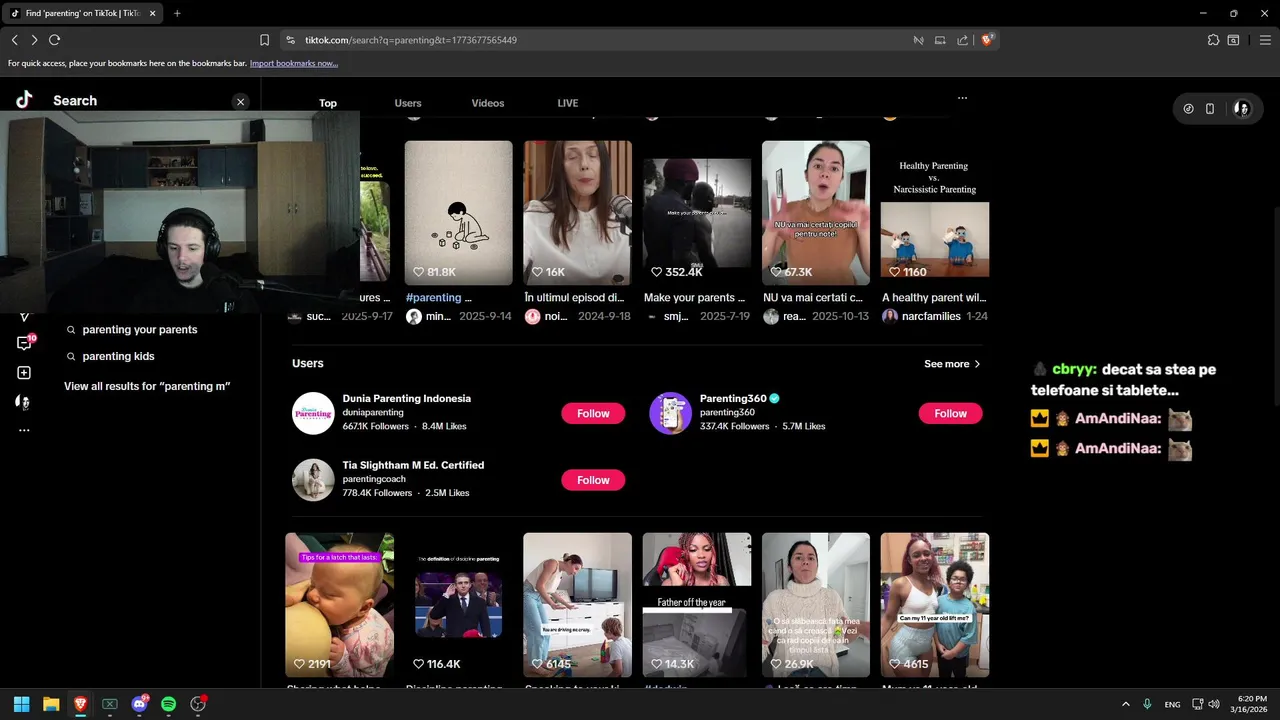The width and height of the screenshot is (1280, 720).
Task: Go back with browser back arrow
Action: [14, 40]
